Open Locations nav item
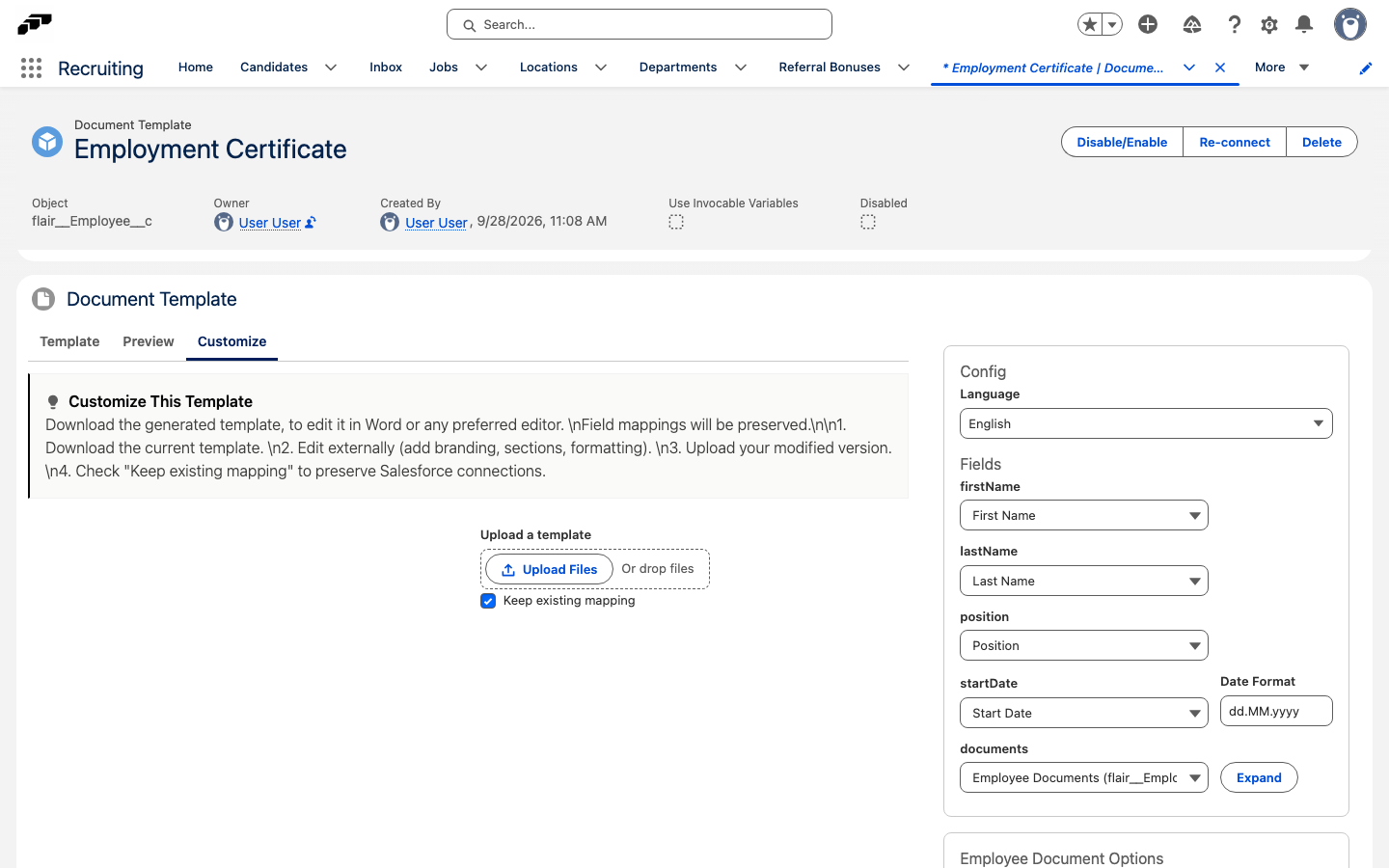This screenshot has width=1389, height=868. click(549, 68)
